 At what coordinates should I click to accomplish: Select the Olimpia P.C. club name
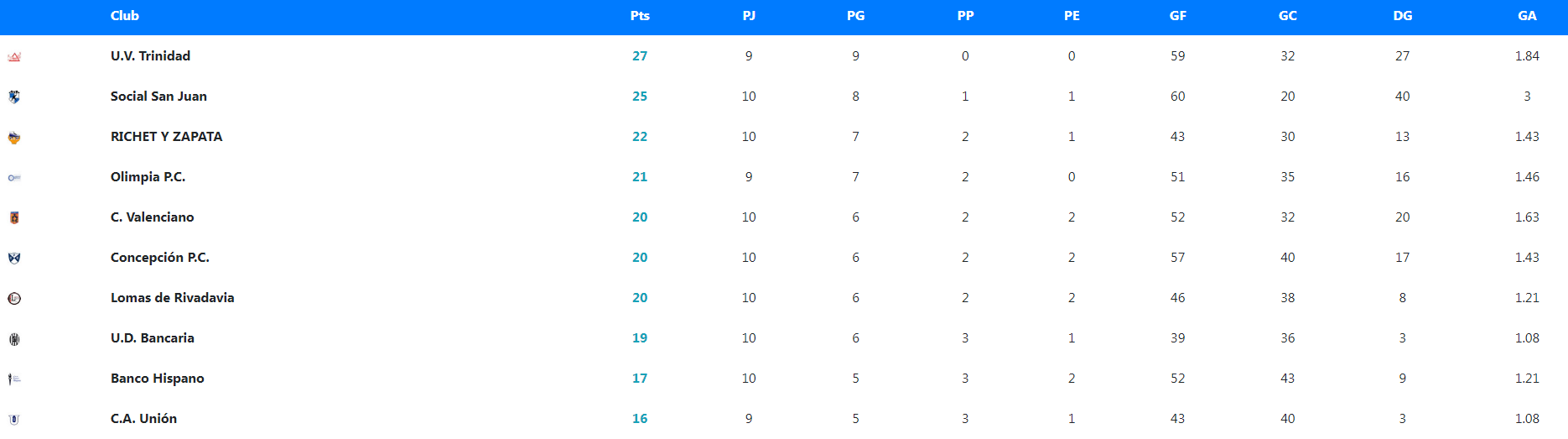(x=148, y=177)
